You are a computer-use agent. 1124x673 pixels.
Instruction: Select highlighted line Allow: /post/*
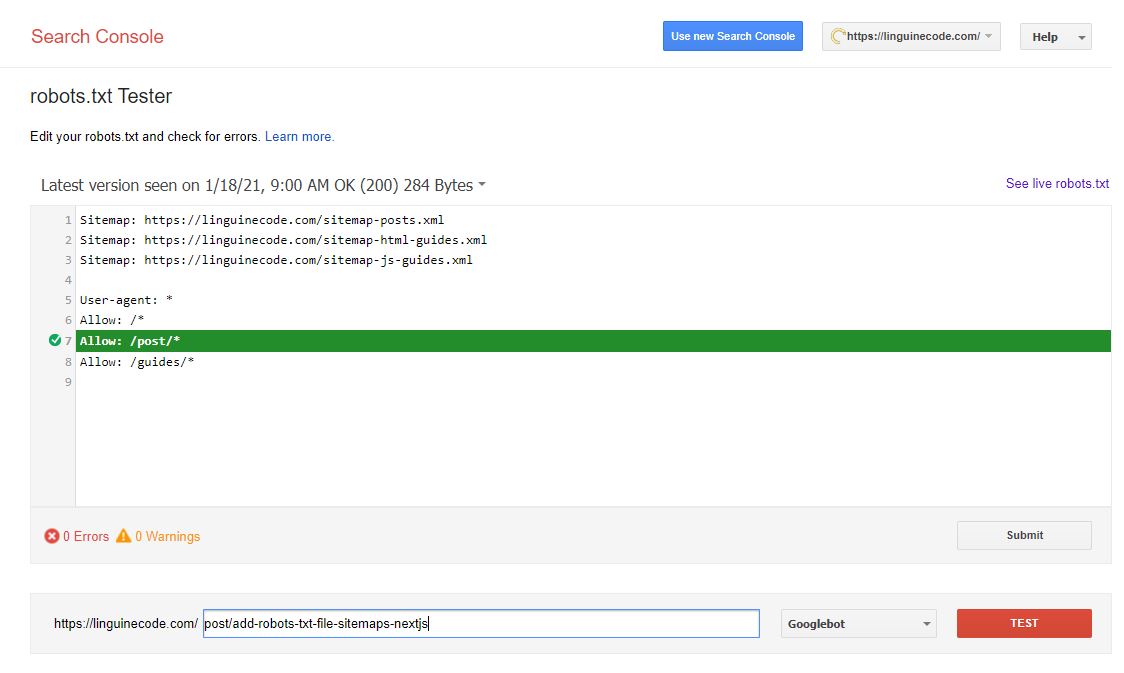(130, 341)
